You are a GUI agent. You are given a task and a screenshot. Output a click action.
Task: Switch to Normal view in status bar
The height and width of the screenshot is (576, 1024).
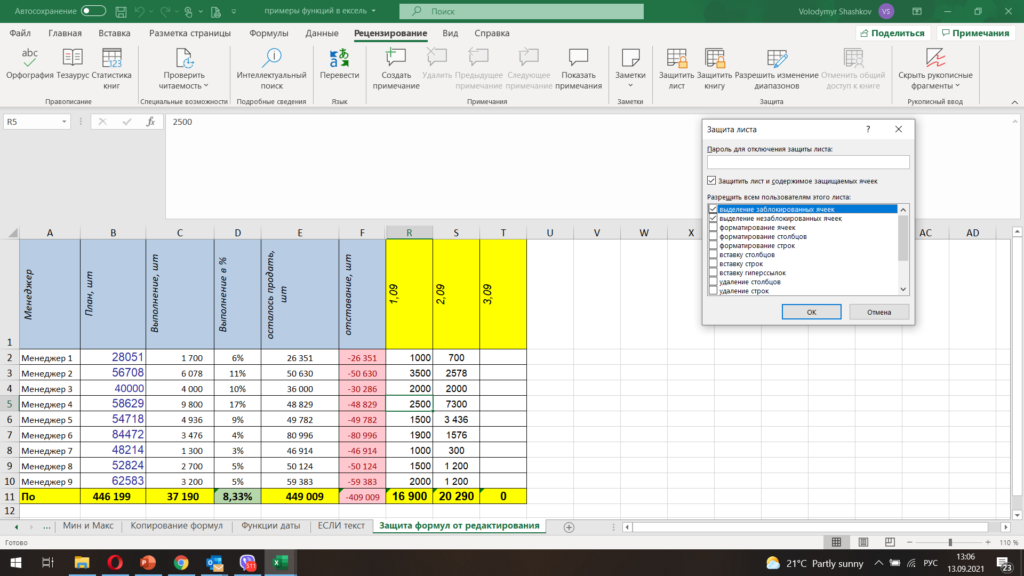[x=837, y=542]
